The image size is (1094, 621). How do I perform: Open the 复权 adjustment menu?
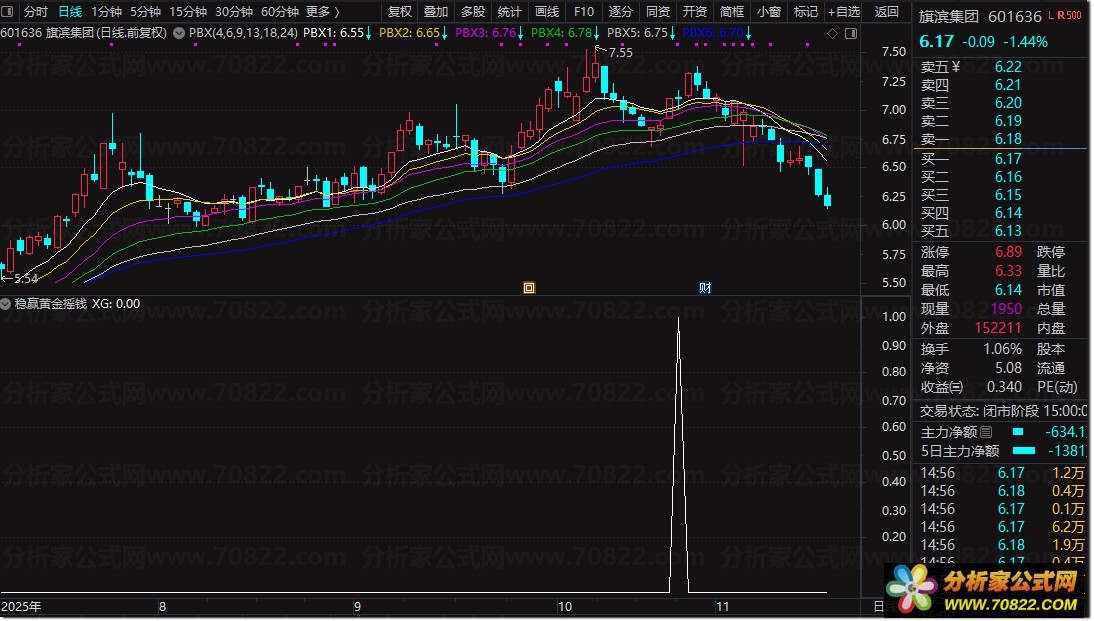(x=399, y=12)
